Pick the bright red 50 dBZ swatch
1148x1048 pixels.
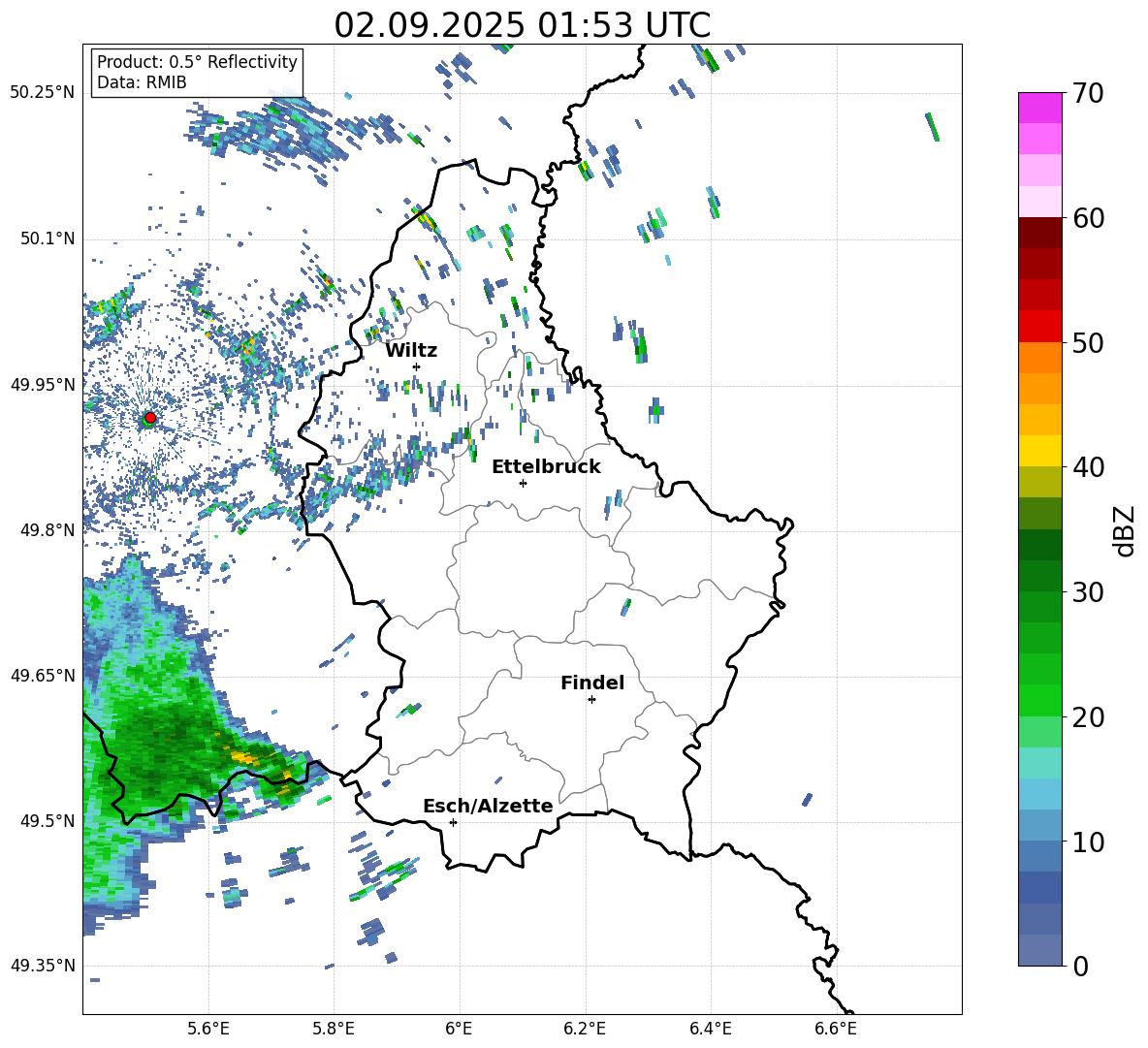pyautogui.click(x=1040, y=327)
